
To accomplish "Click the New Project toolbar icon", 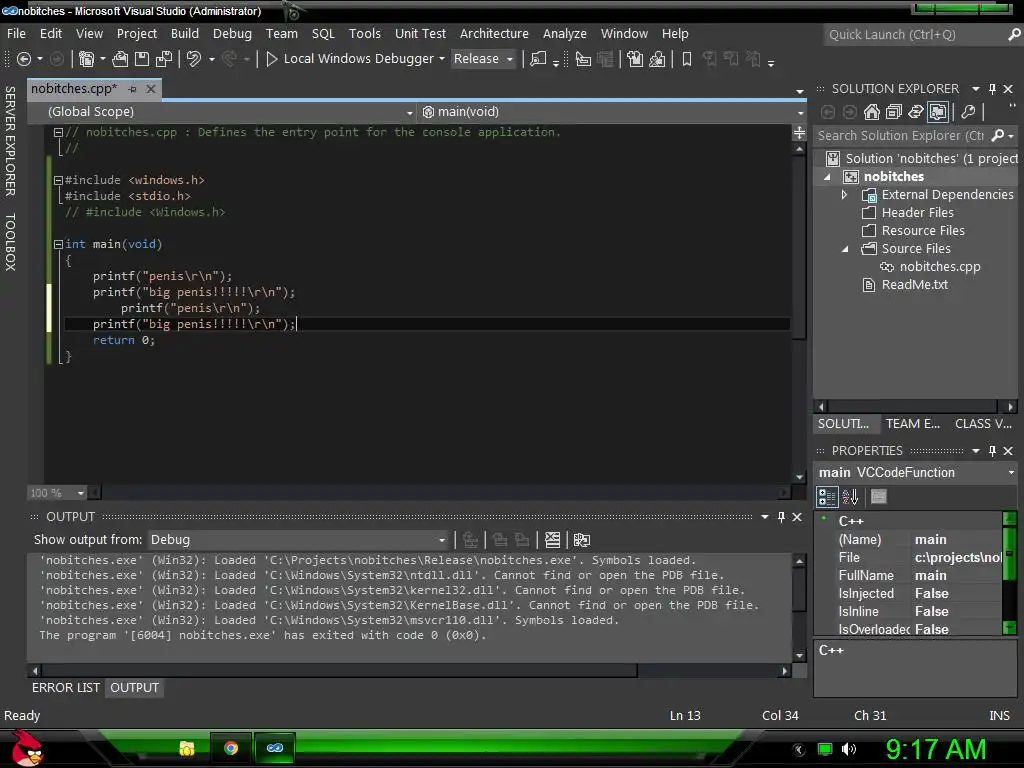I will (86, 59).
